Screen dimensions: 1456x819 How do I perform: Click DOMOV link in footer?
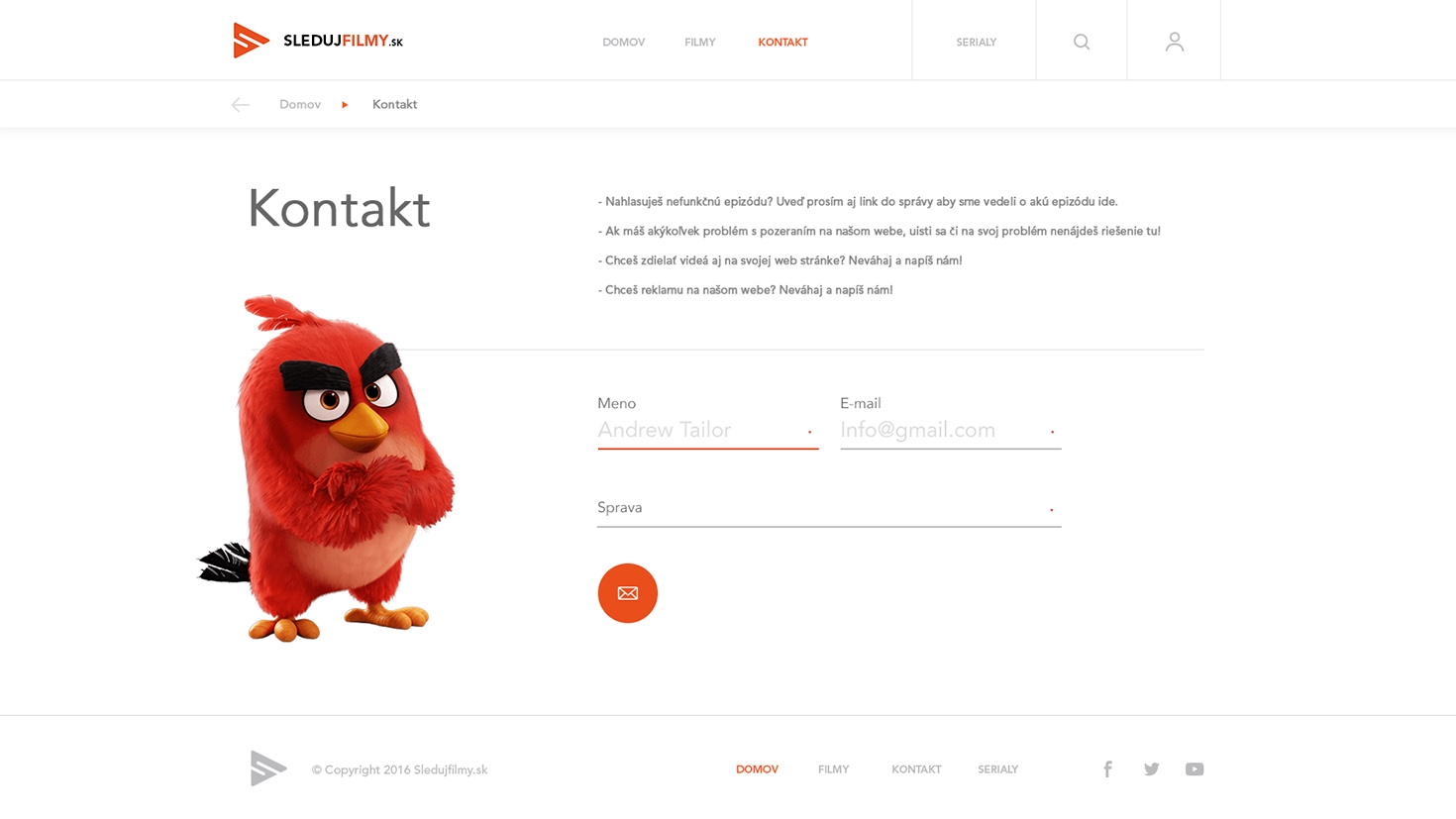coord(757,769)
